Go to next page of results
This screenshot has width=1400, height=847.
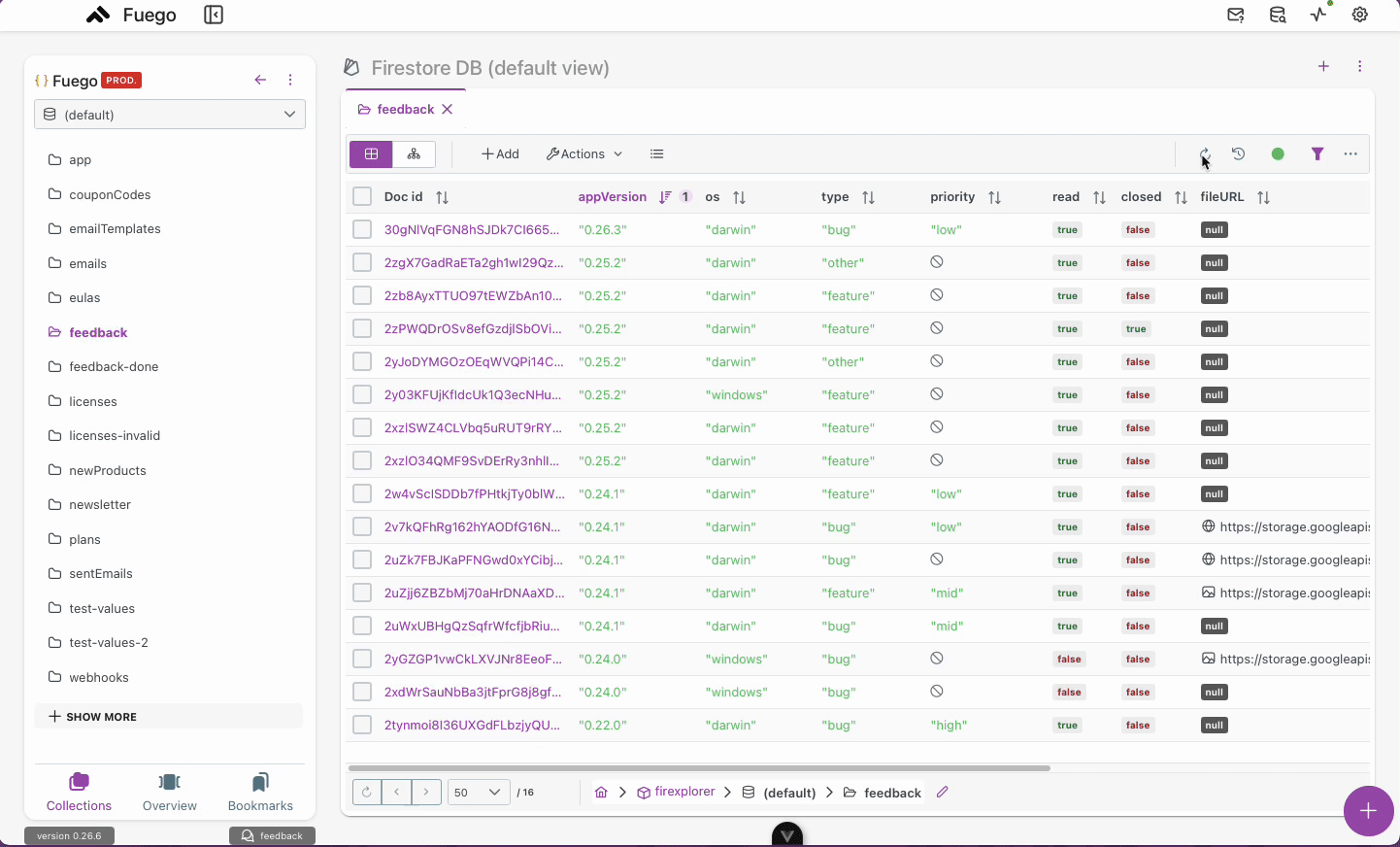point(426,793)
